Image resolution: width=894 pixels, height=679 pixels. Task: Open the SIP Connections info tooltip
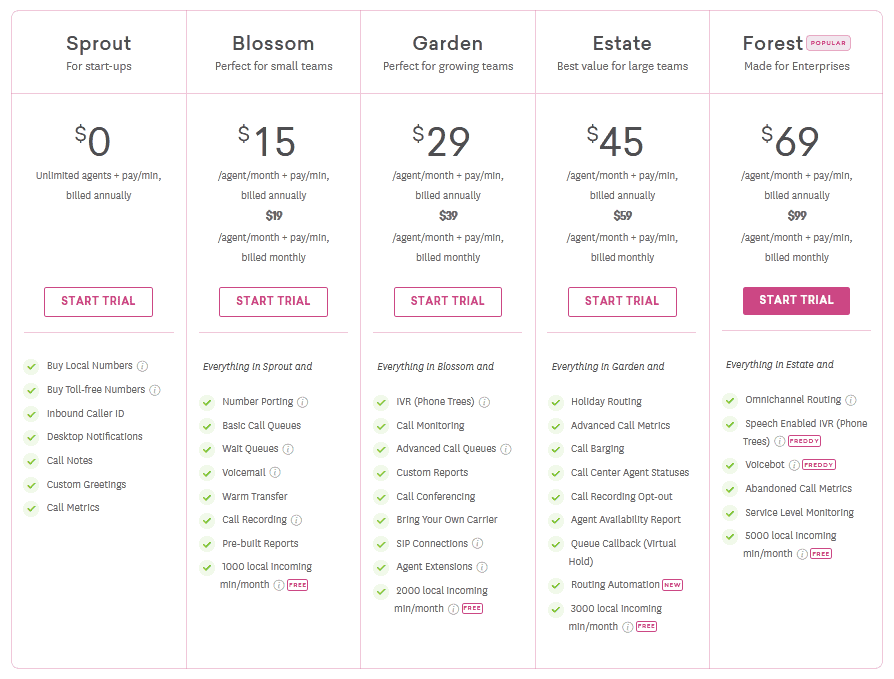[478, 543]
